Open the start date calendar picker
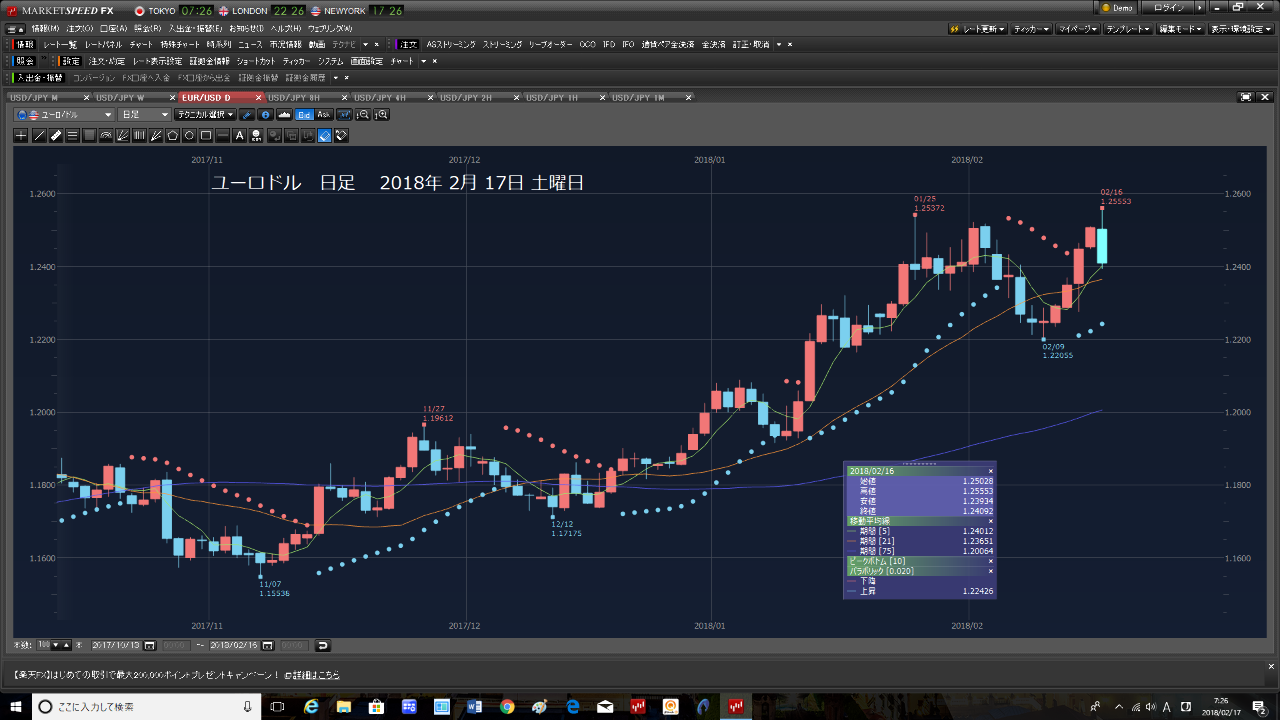The width and height of the screenshot is (1280, 720). point(149,645)
